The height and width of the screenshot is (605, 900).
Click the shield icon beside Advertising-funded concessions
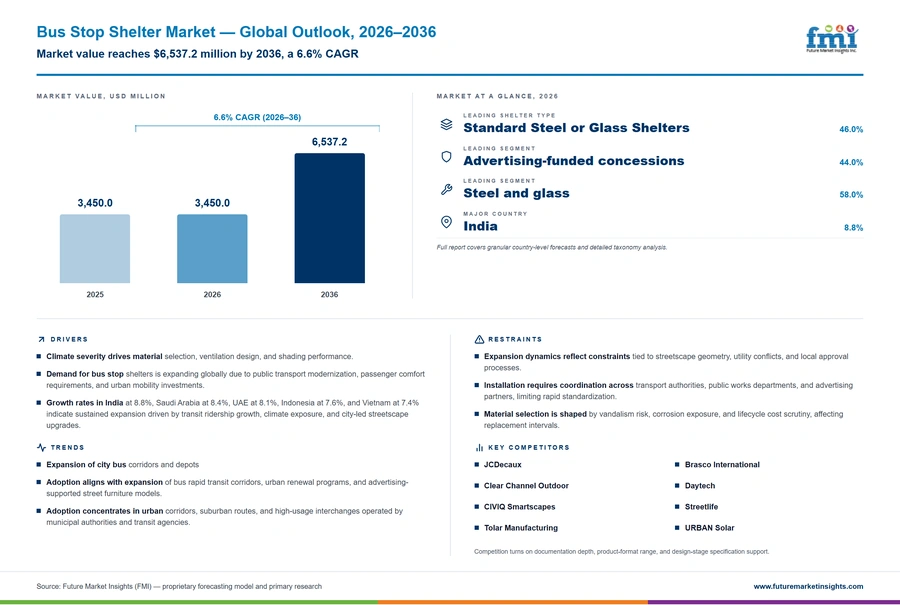click(x=446, y=157)
